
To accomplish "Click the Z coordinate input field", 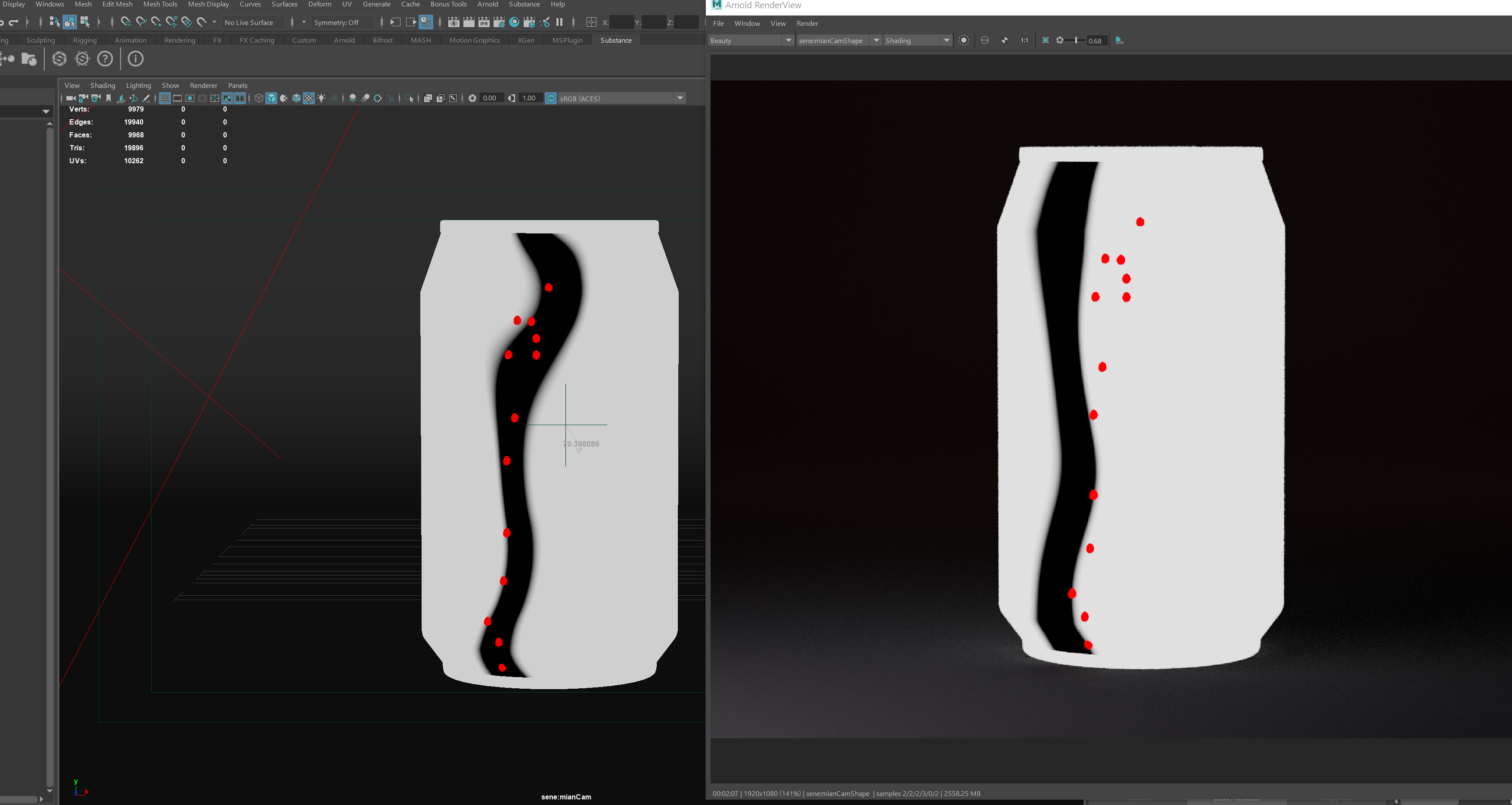I will [x=686, y=22].
